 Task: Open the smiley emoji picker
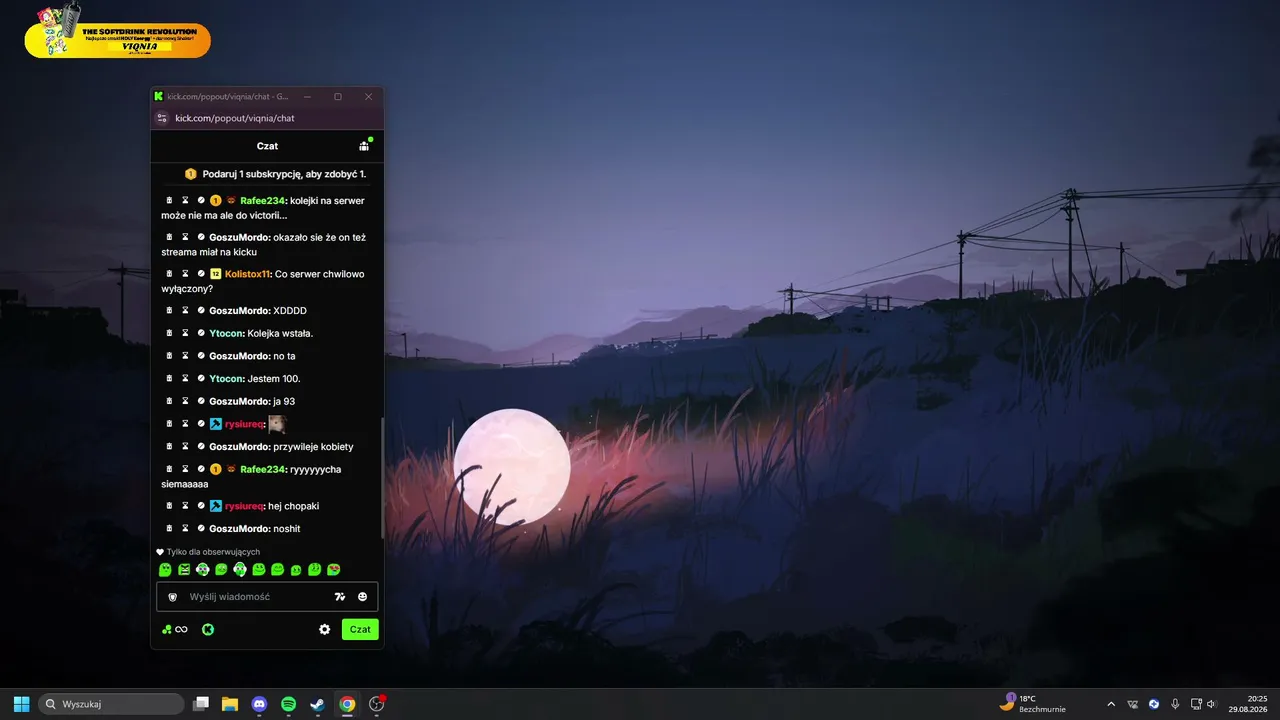pos(362,597)
